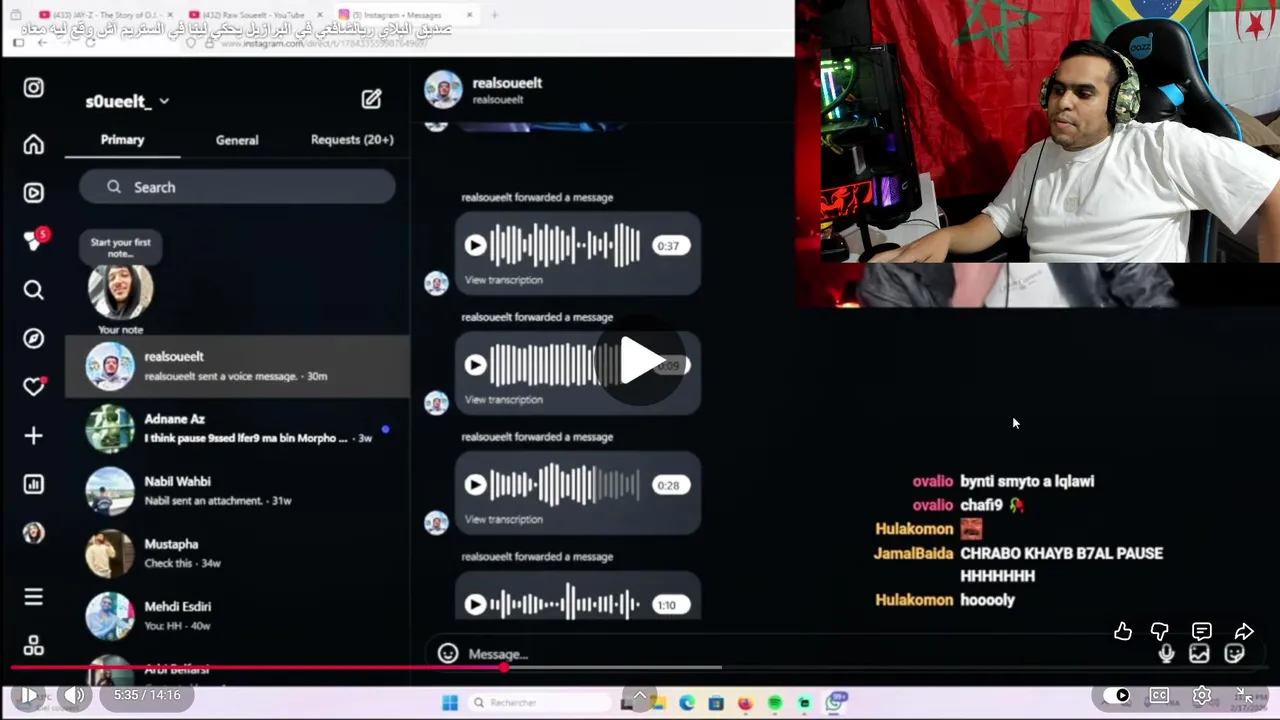The width and height of the screenshot is (1280, 720).
Task: Open realsoueelt profile from chat header
Action: (x=507, y=83)
